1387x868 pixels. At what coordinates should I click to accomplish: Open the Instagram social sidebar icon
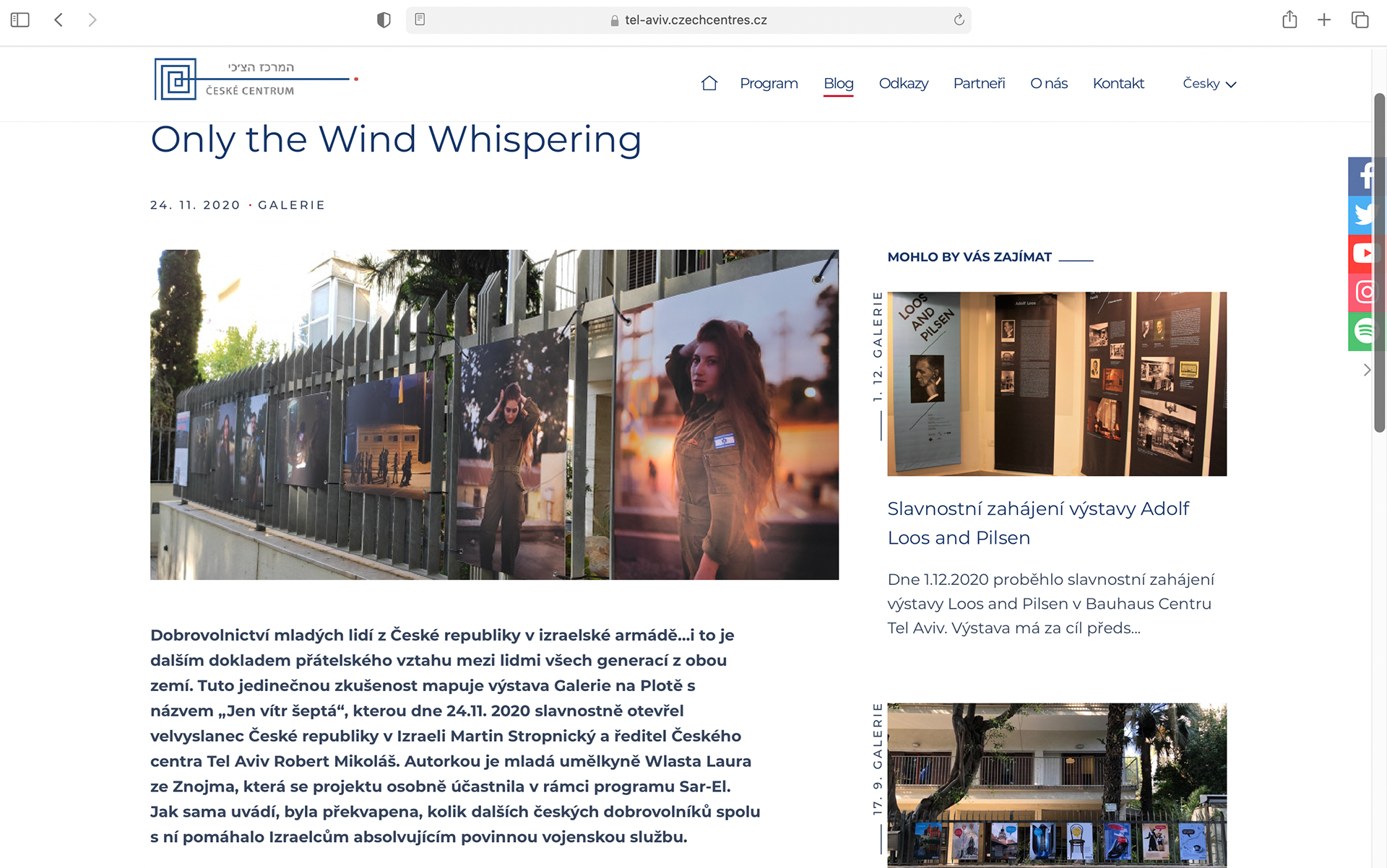click(x=1363, y=292)
